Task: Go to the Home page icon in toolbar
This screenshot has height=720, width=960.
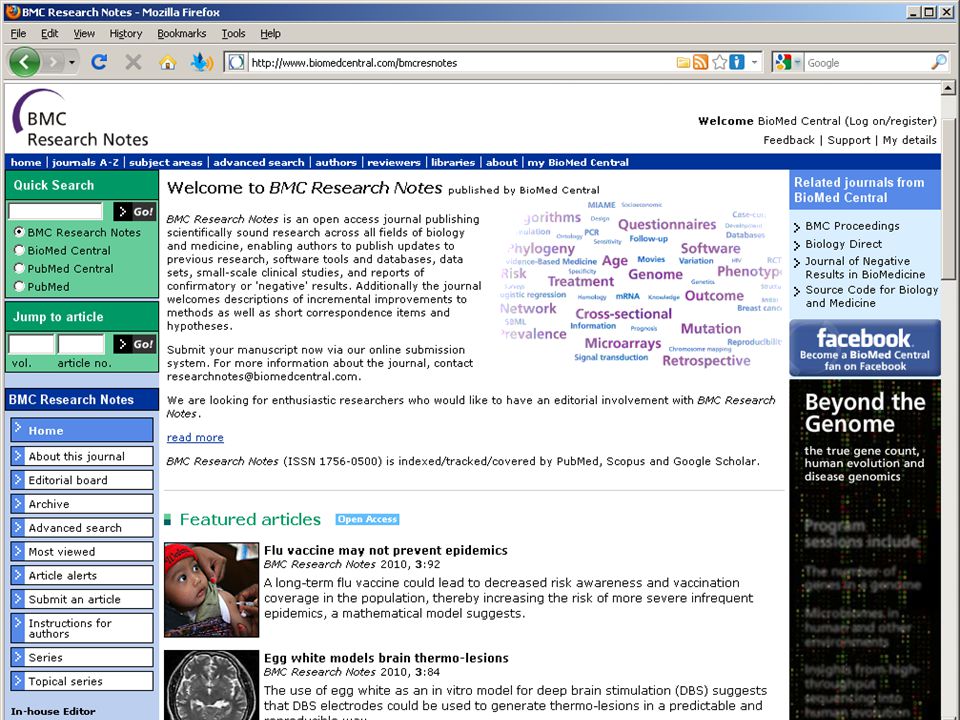Action: [x=167, y=62]
